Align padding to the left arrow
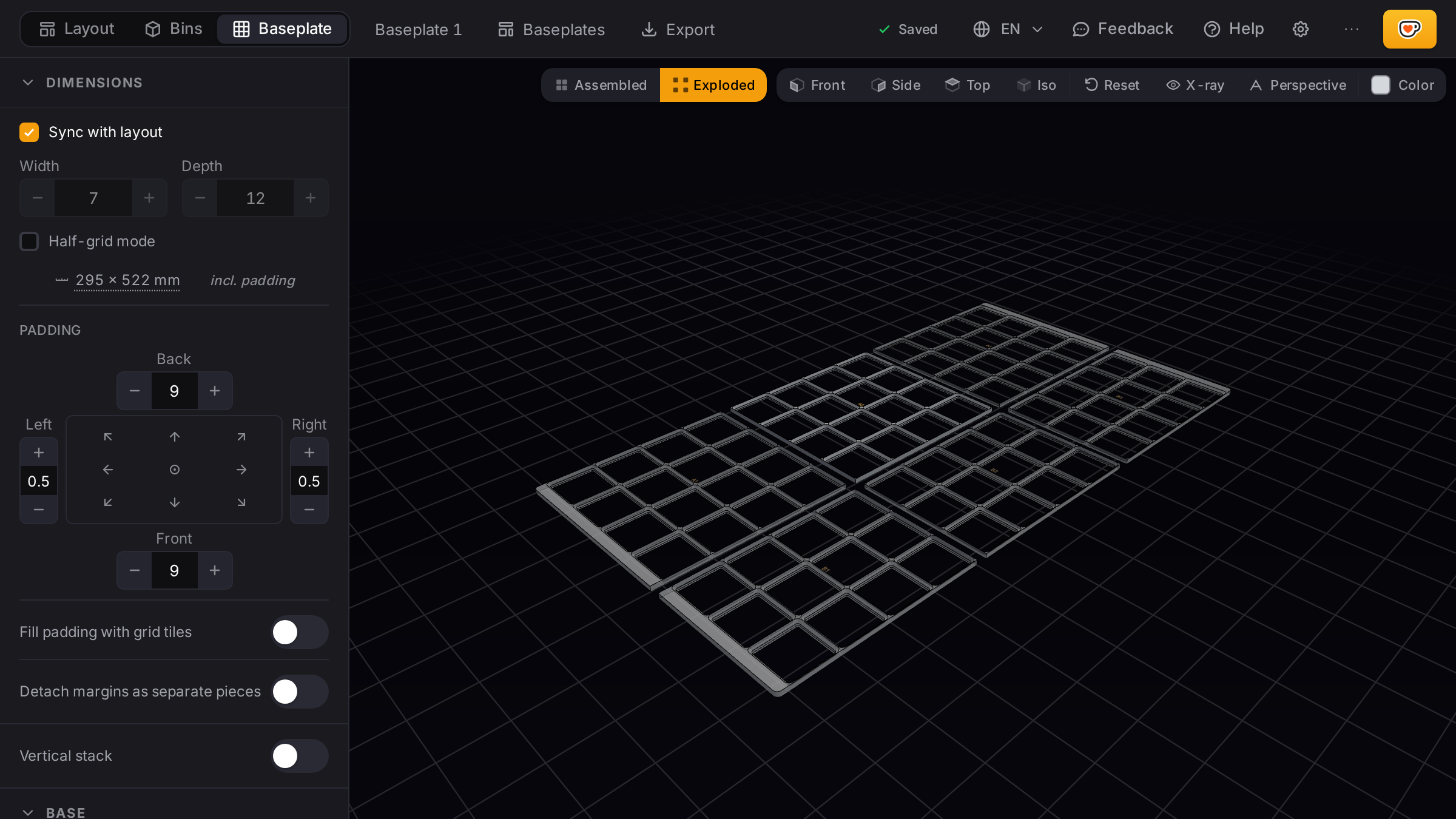Screen dimensions: 1456x819 tap(108, 470)
